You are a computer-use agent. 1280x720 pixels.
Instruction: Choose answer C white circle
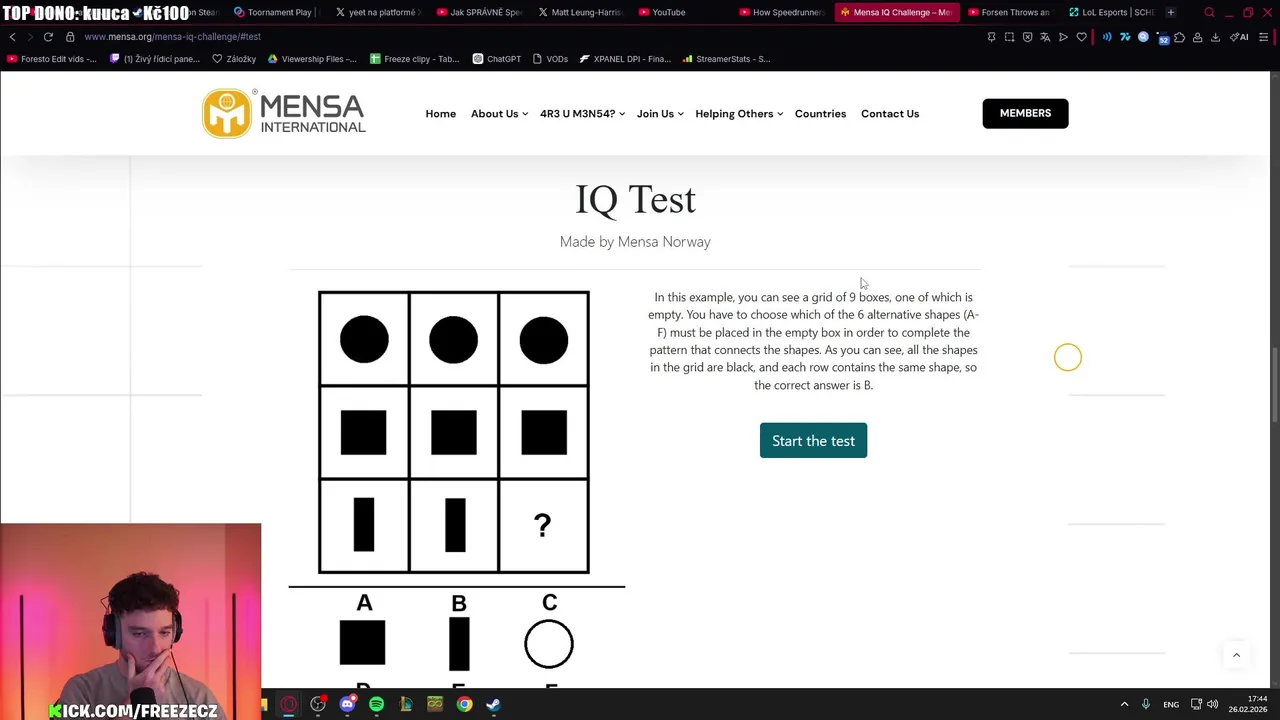tap(549, 644)
